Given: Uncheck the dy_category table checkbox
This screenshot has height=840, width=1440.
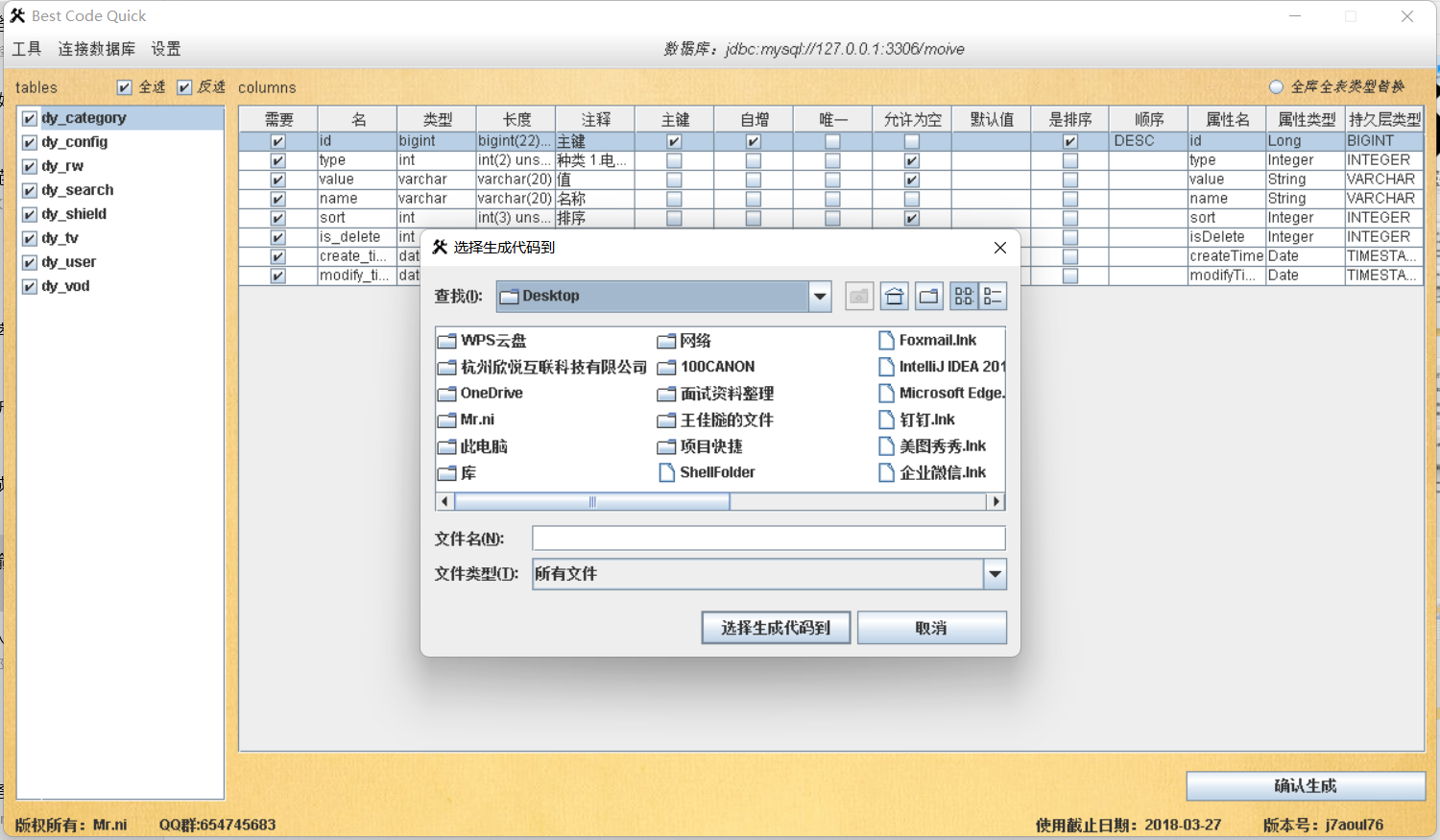Looking at the screenshot, I should pyautogui.click(x=30, y=118).
